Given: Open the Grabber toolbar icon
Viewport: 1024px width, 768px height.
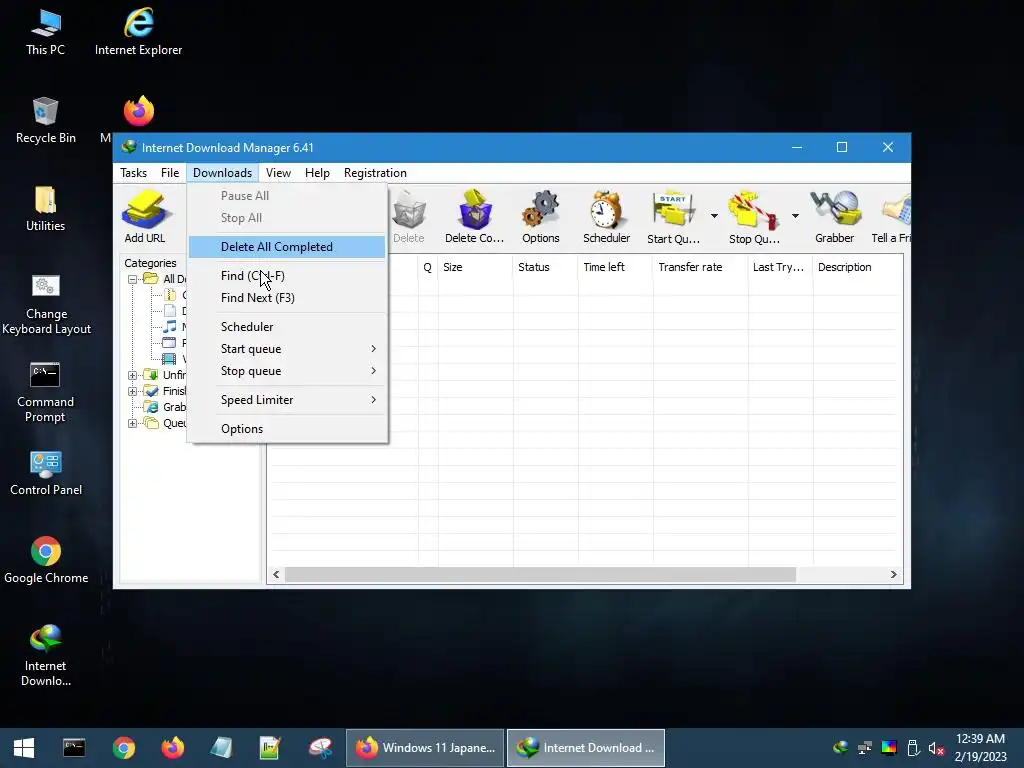Looking at the screenshot, I should click(x=835, y=217).
